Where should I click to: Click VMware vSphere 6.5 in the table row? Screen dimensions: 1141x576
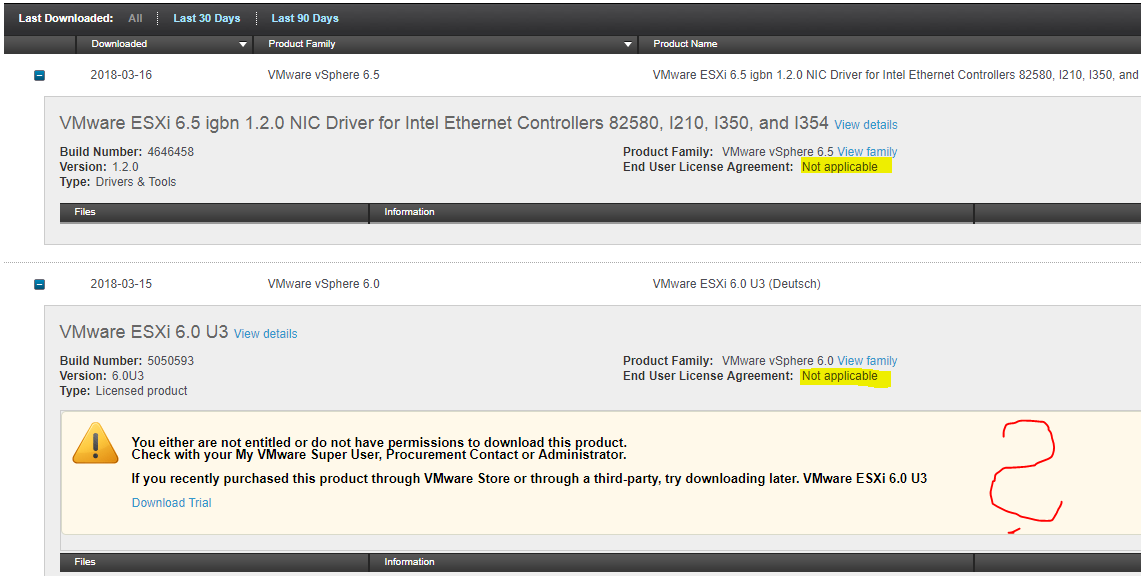[x=324, y=75]
